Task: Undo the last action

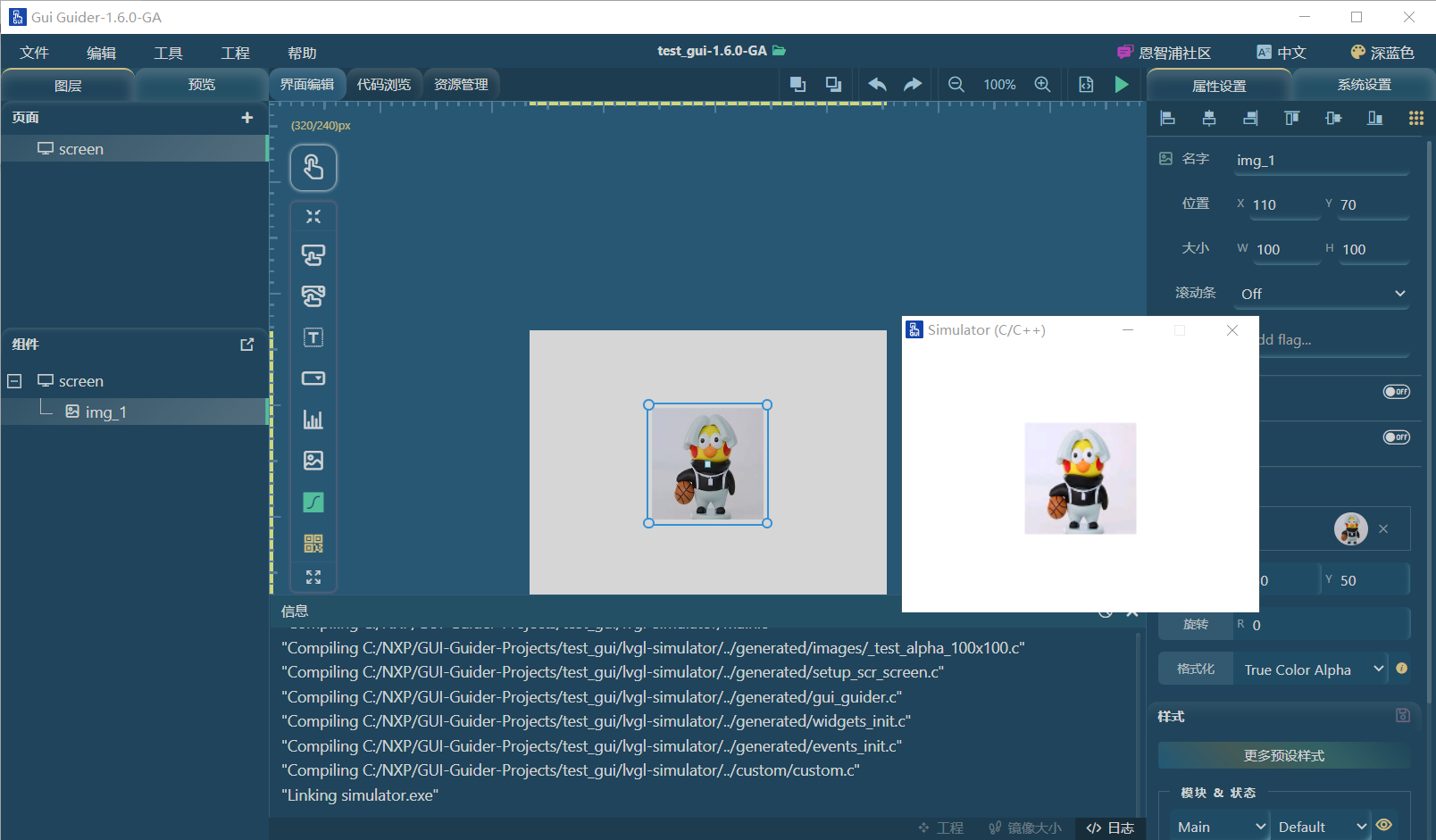Action: [877, 84]
